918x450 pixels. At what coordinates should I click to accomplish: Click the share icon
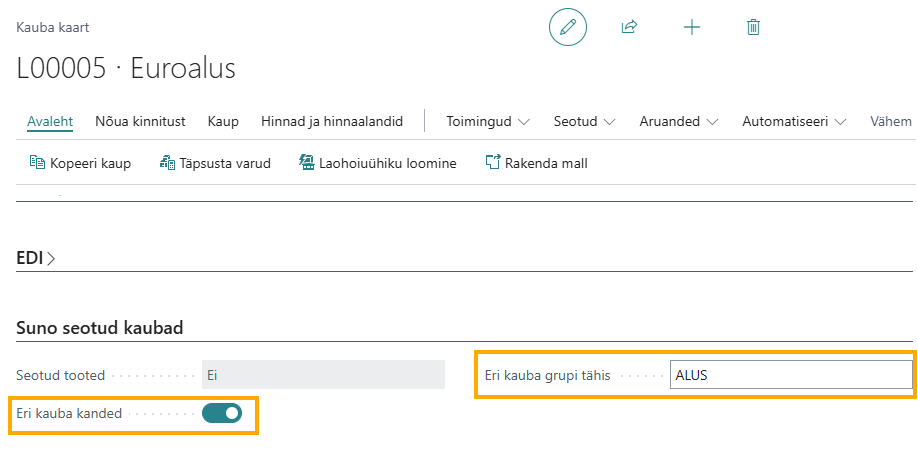tap(629, 27)
